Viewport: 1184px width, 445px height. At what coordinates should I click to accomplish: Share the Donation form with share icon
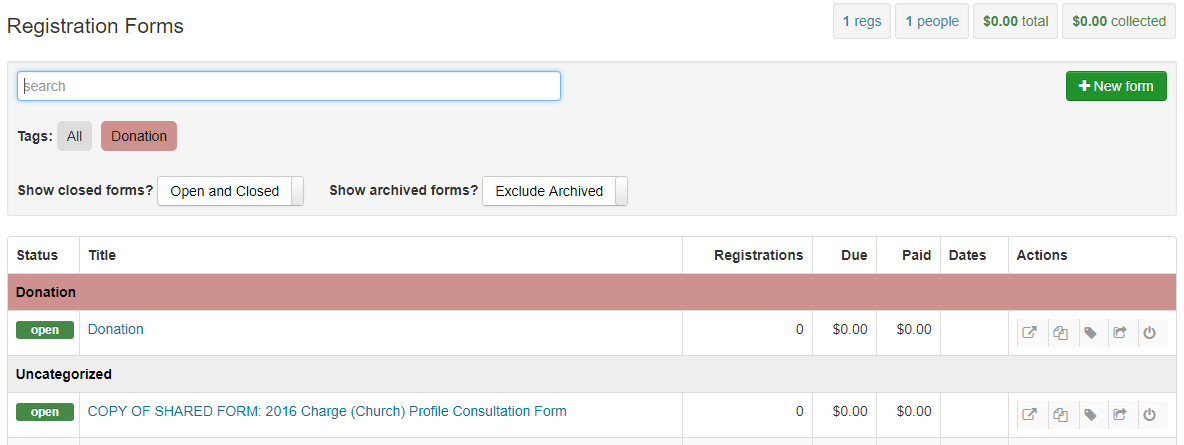(1121, 332)
